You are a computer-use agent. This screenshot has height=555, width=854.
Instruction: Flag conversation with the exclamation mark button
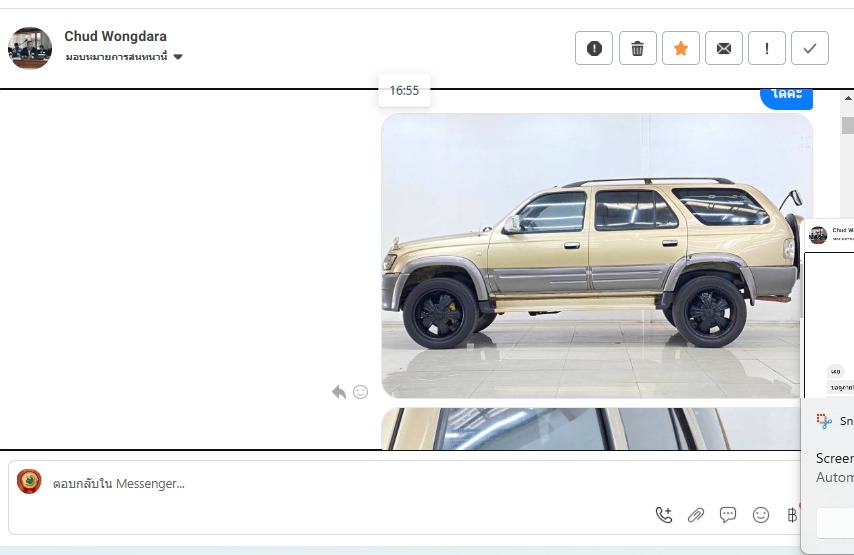(x=767, y=48)
